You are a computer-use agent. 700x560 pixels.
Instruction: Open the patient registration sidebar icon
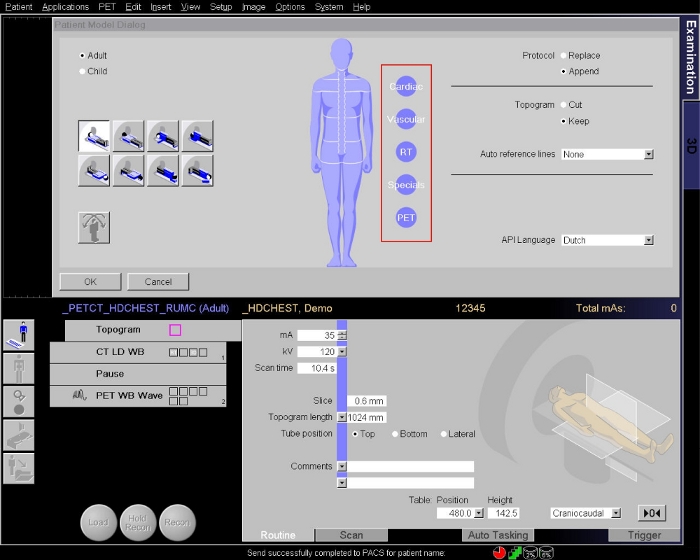(20, 333)
